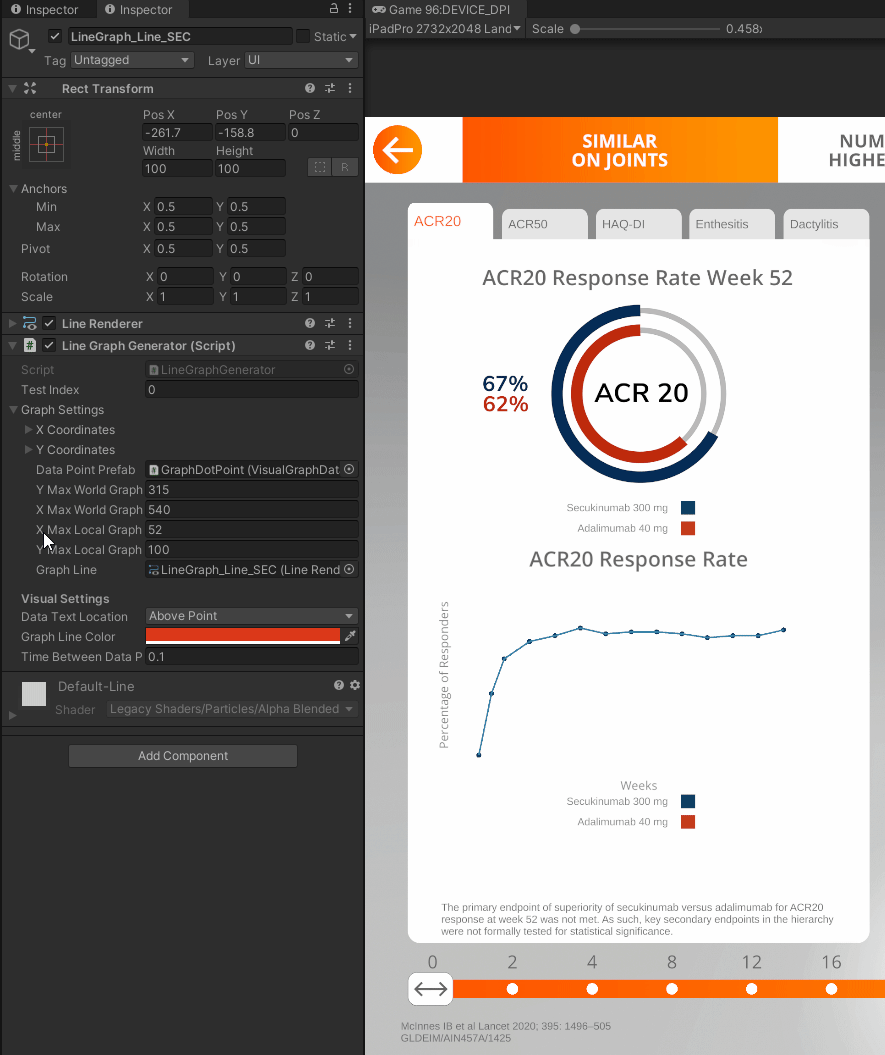Toggle Rect Transform raw edit mode R
Viewport: 885px width, 1055px height.
[x=345, y=168]
